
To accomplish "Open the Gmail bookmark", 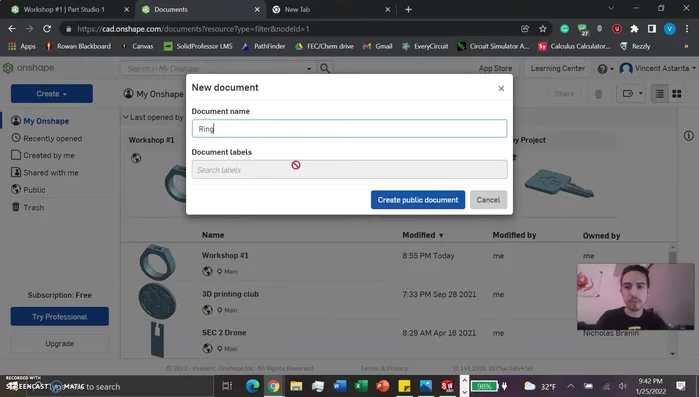I will pos(378,46).
